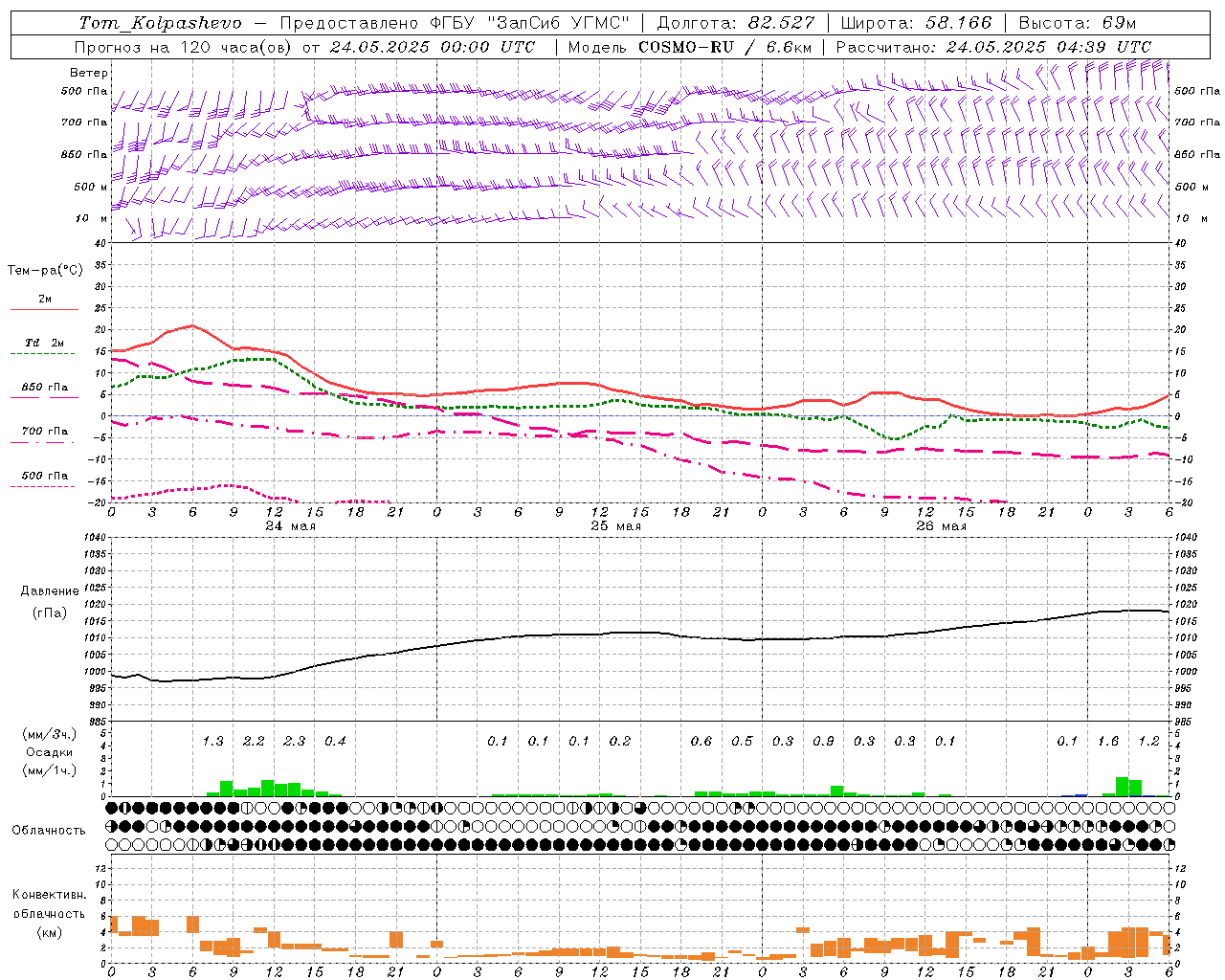1225x980 pixels.
Task: Click the '1.3' three-hour precipitation value
Action: [212, 742]
